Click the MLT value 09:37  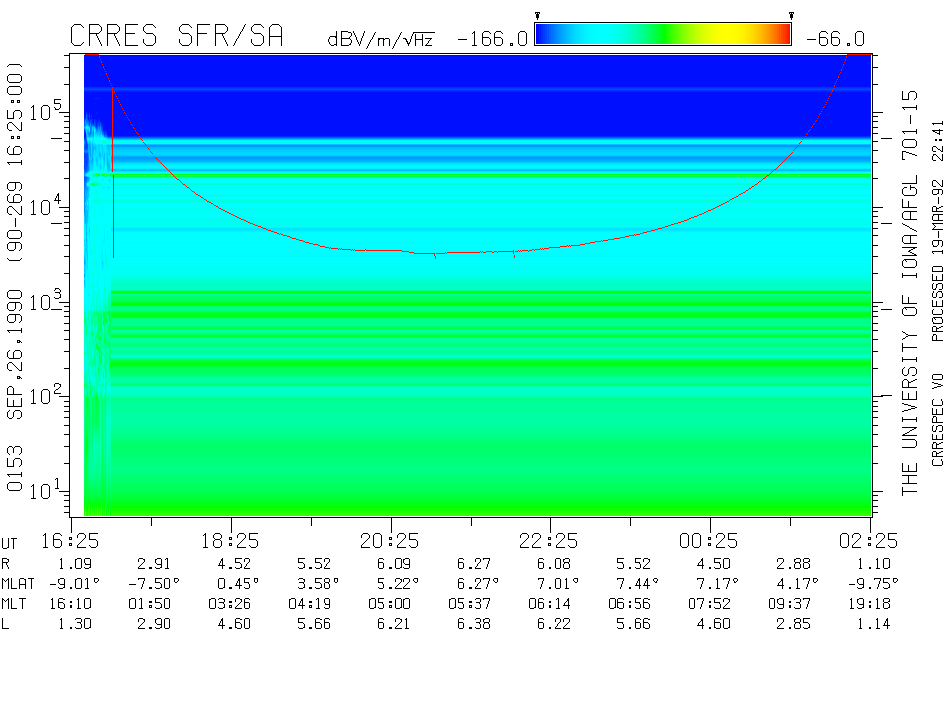[789, 604]
